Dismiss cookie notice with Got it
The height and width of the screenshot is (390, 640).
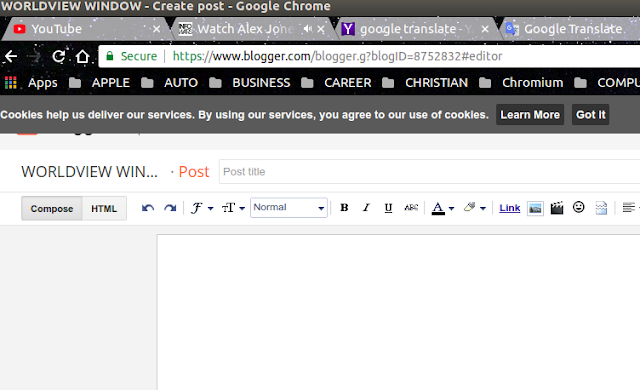(590, 115)
